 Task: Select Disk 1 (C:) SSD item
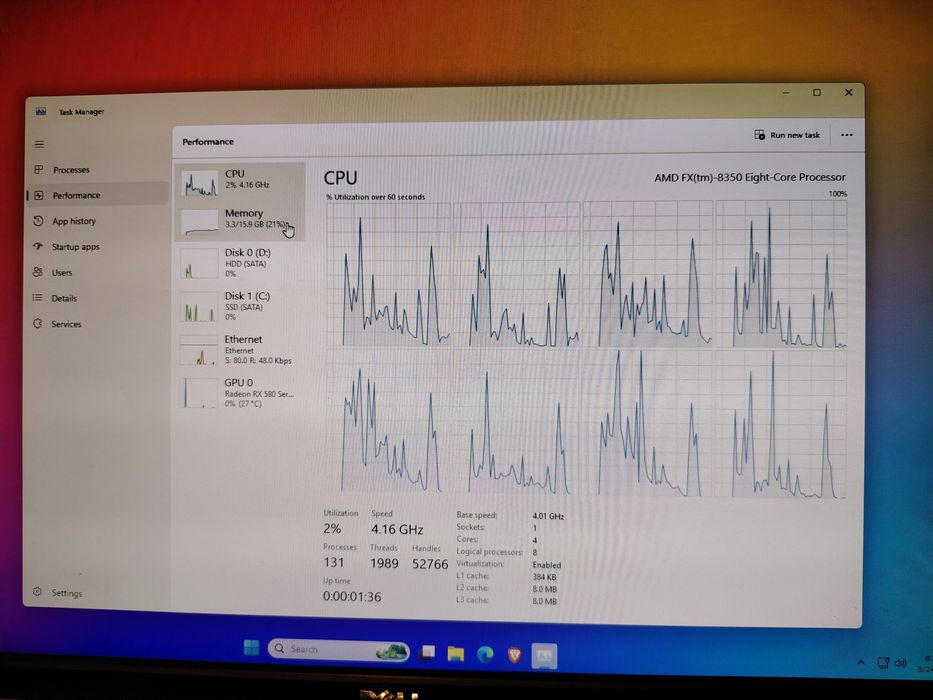coord(240,306)
